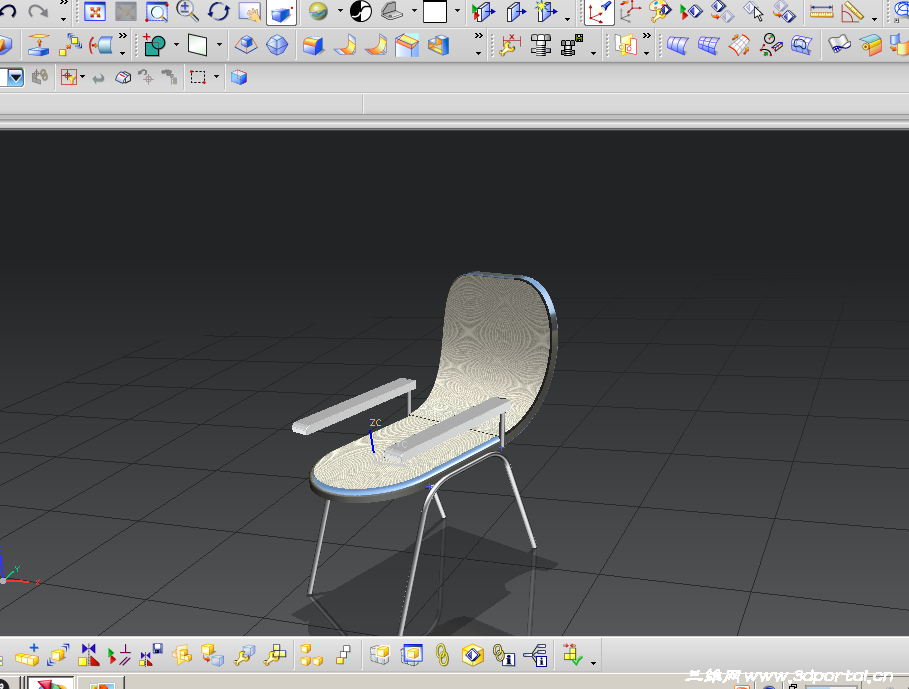The width and height of the screenshot is (909, 689).
Task: Click the black-and-white face analysis icon
Action: point(361,11)
